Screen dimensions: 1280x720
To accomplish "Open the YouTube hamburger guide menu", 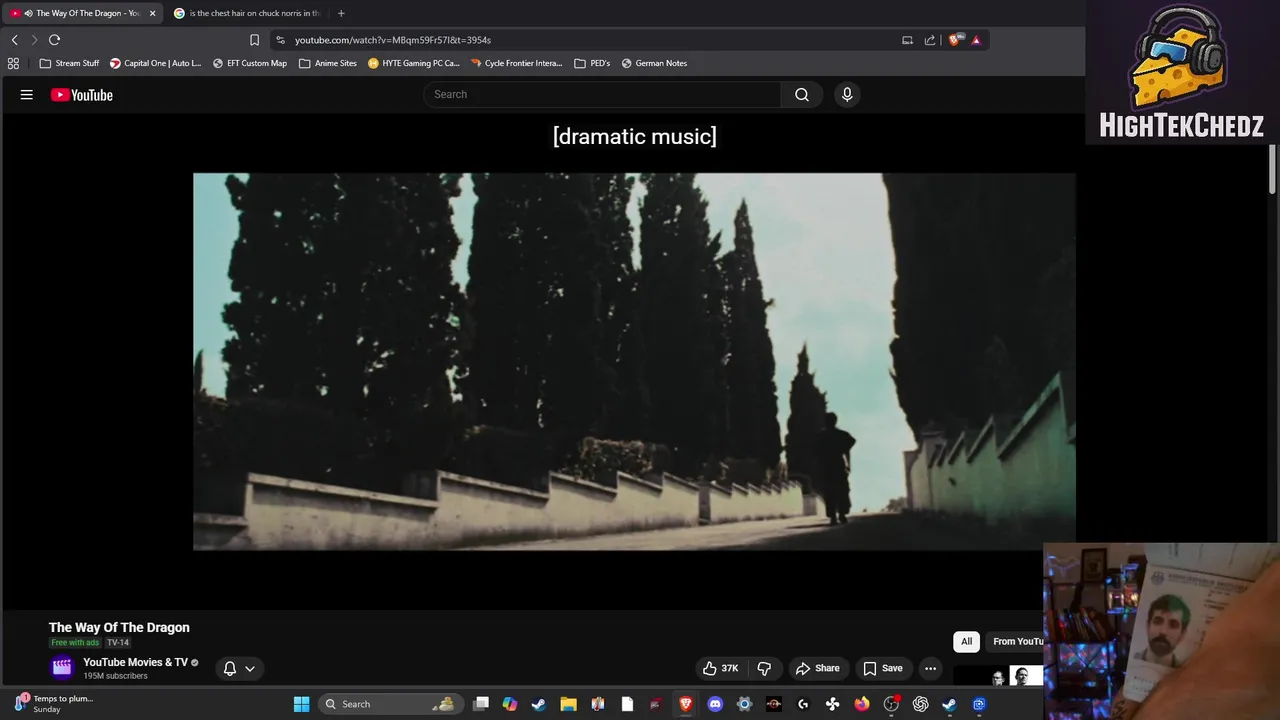I will click(27, 95).
